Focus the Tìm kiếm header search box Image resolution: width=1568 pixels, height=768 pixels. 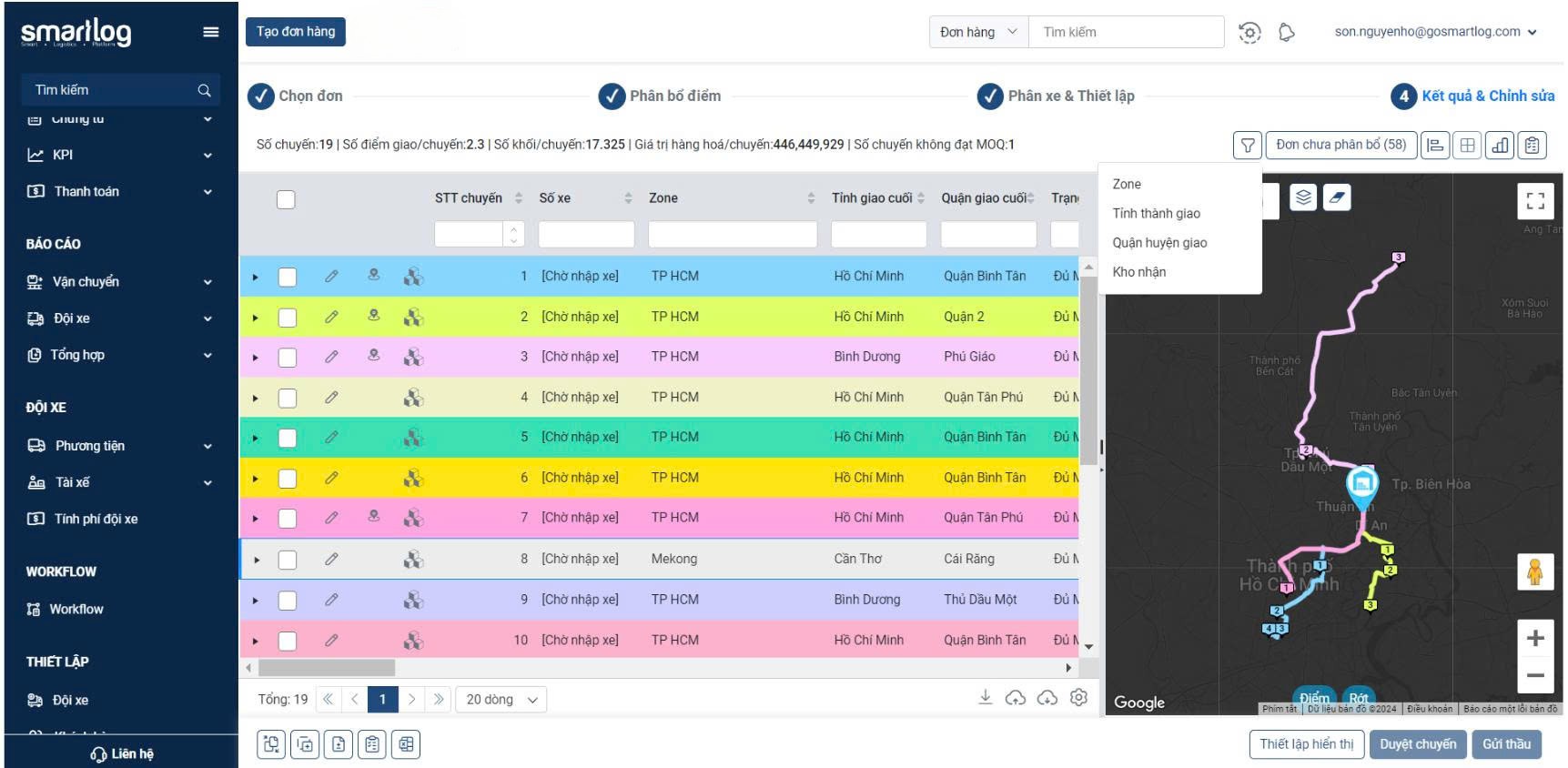(1126, 32)
